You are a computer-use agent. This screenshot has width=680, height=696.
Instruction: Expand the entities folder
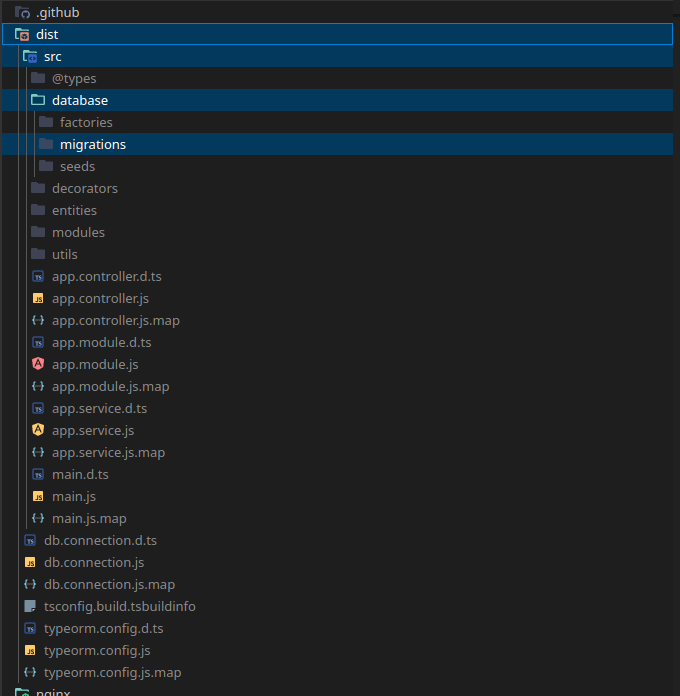click(337, 210)
